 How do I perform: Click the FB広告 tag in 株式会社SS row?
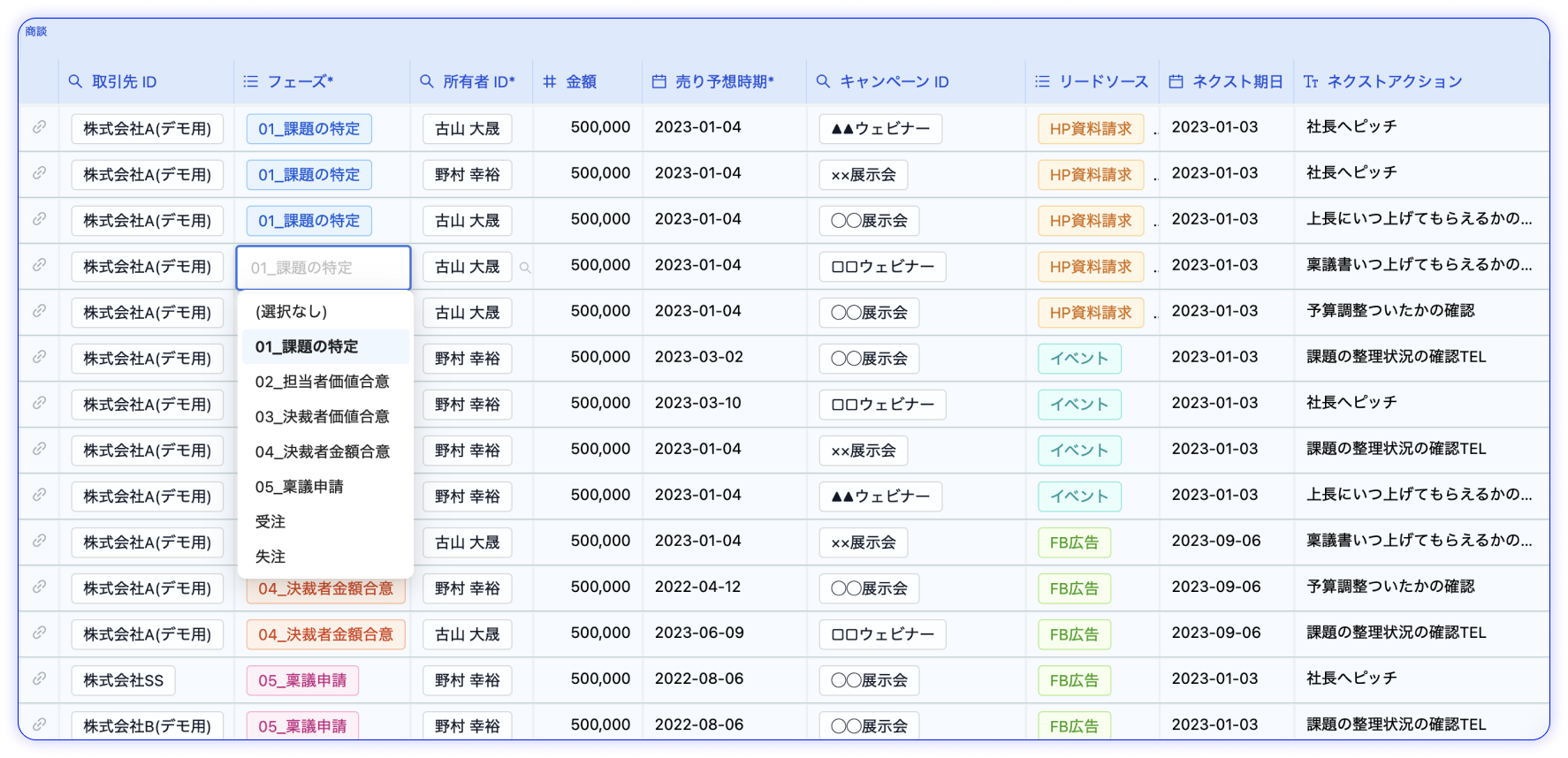(x=1074, y=680)
